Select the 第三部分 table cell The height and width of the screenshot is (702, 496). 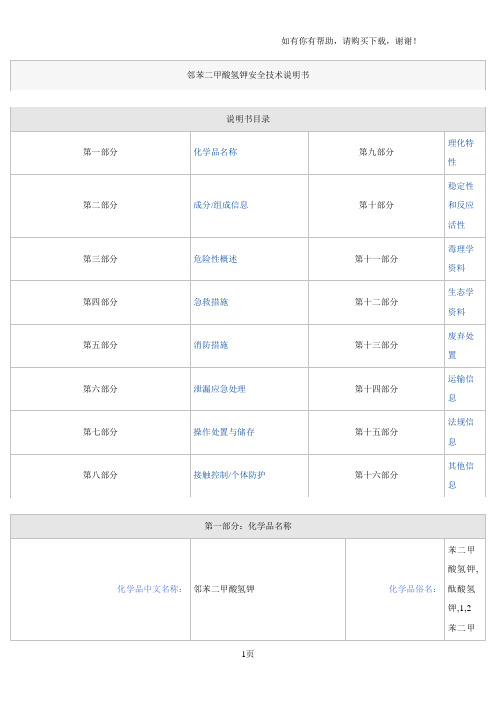[x=100, y=259]
